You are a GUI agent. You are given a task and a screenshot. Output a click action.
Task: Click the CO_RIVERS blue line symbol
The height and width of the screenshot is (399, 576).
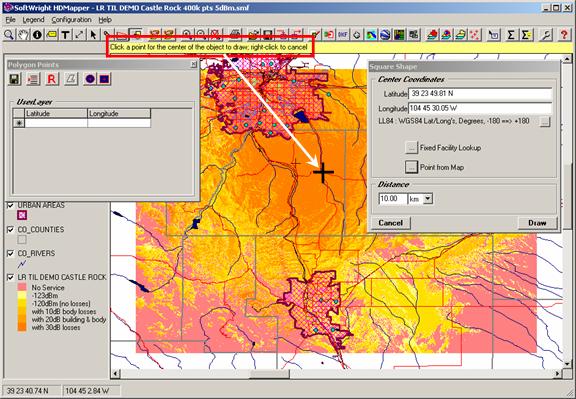coord(22,264)
